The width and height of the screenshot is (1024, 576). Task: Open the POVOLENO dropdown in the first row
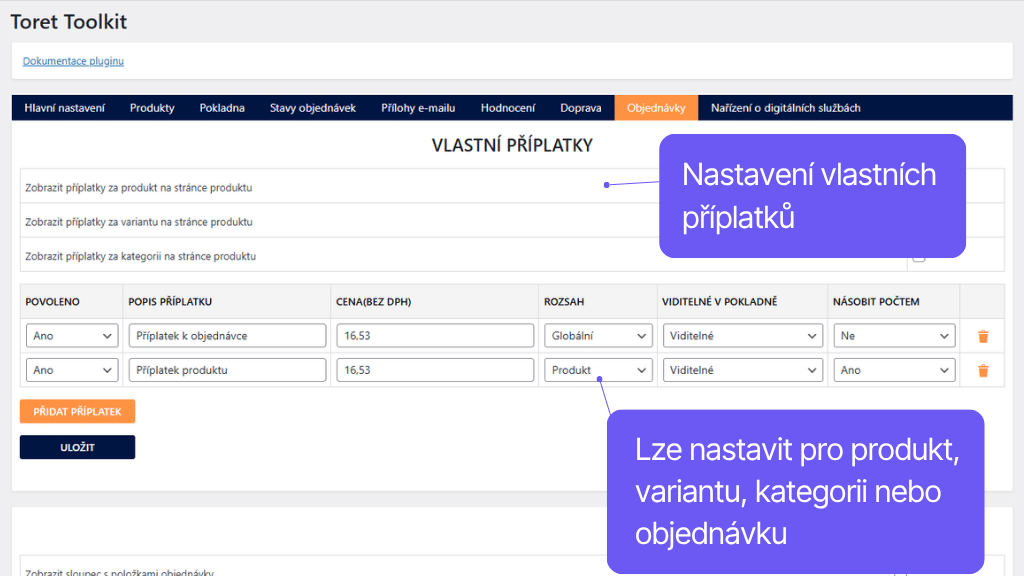[71, 335]
